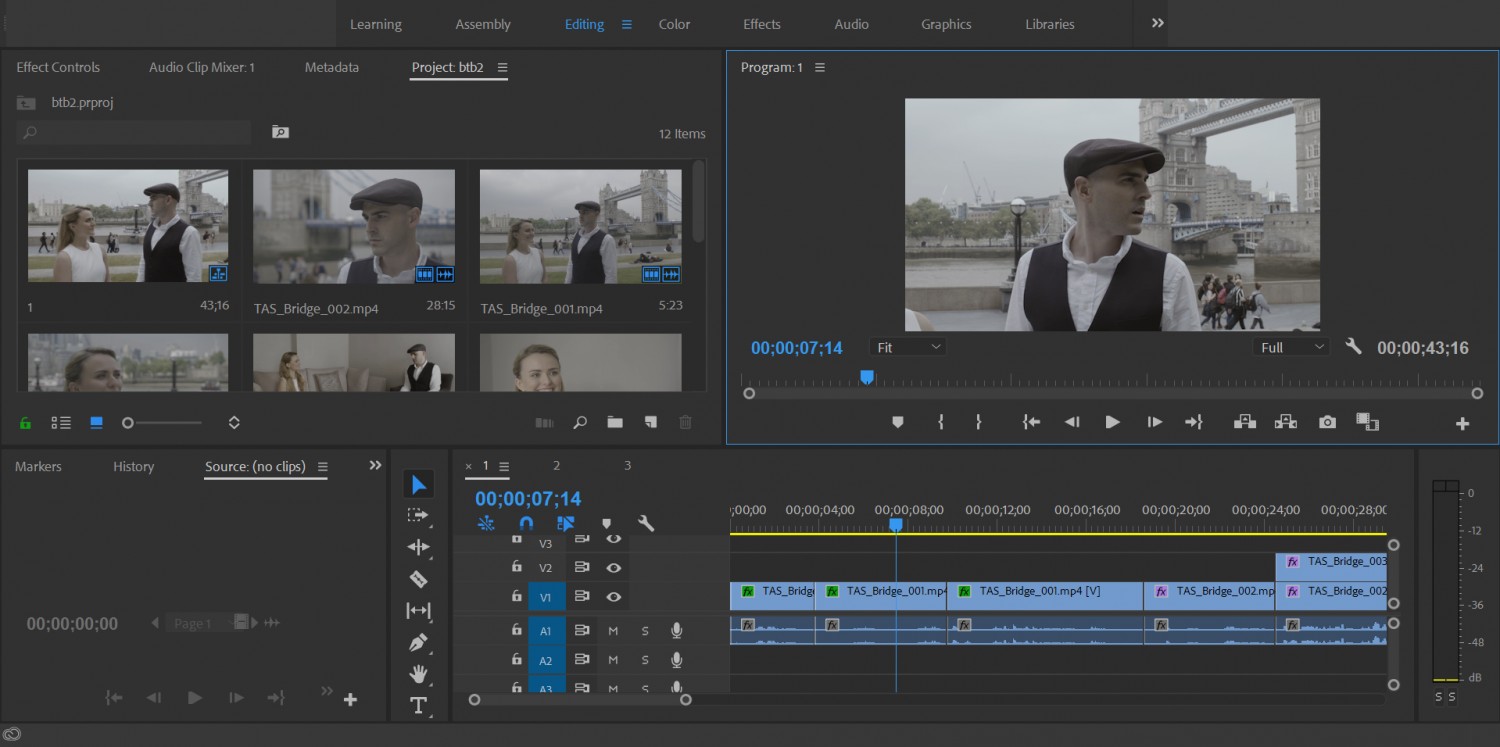The height and width of the screenshot is (747, 1500).
Task: Select the Selection tool arrow
Action: click(x=419, y=485)
